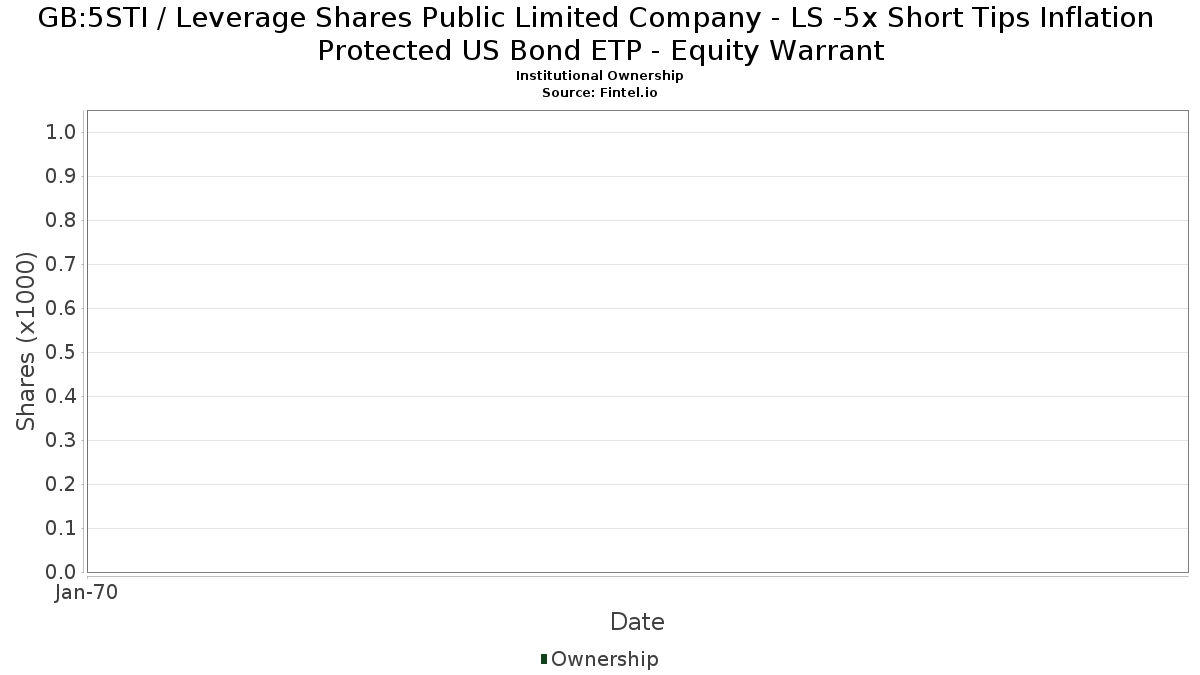Click the 0.2 y-axis tick label
1200x675 pixels.
click(61, 485)
